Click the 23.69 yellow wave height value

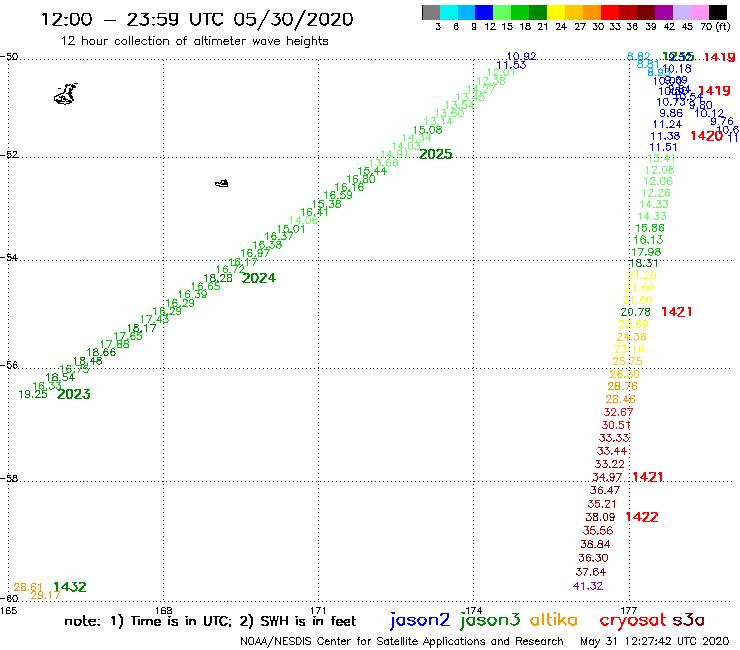click(634, 324)
